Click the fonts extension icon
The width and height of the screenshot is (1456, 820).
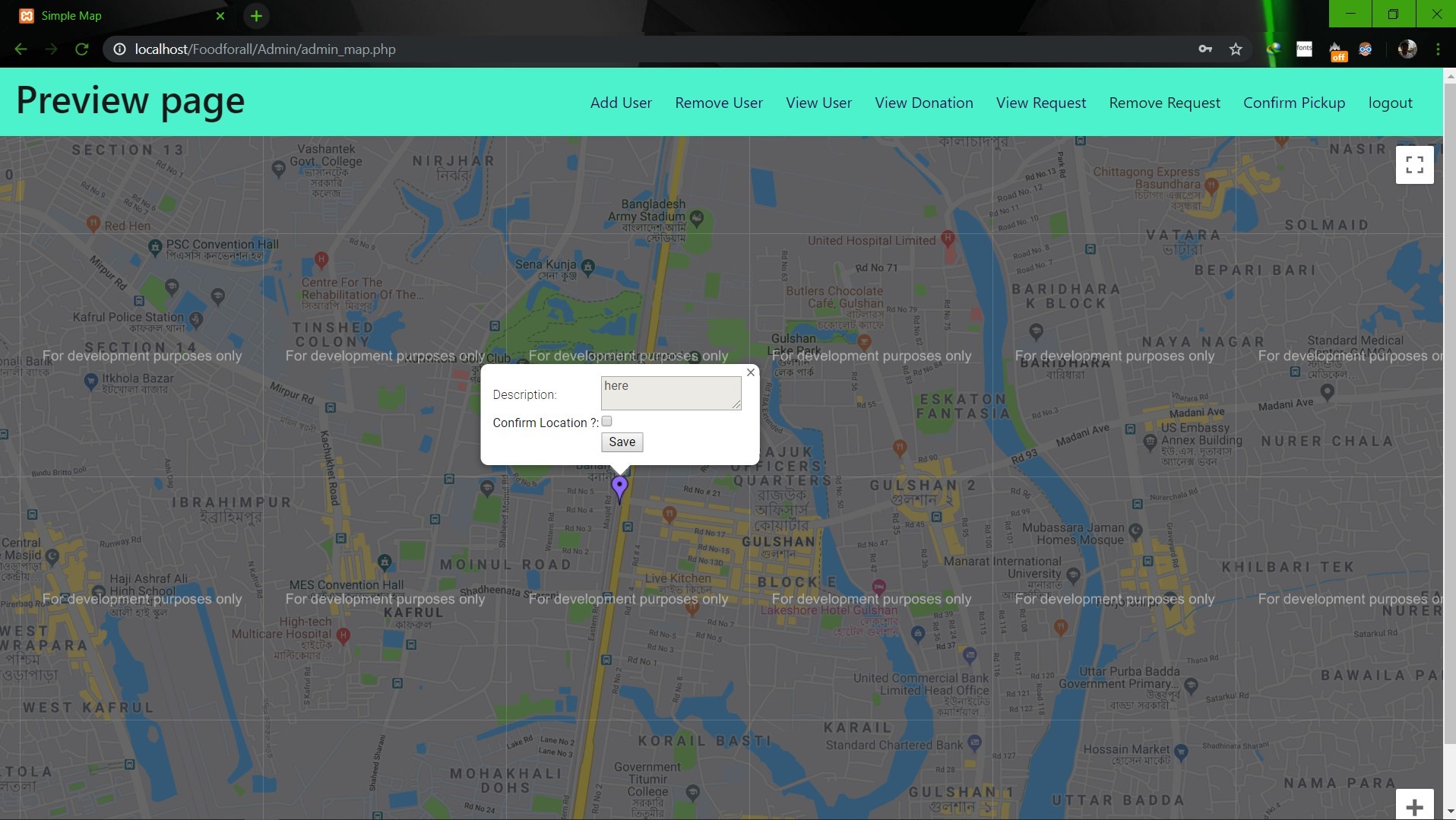point(1304,49)
